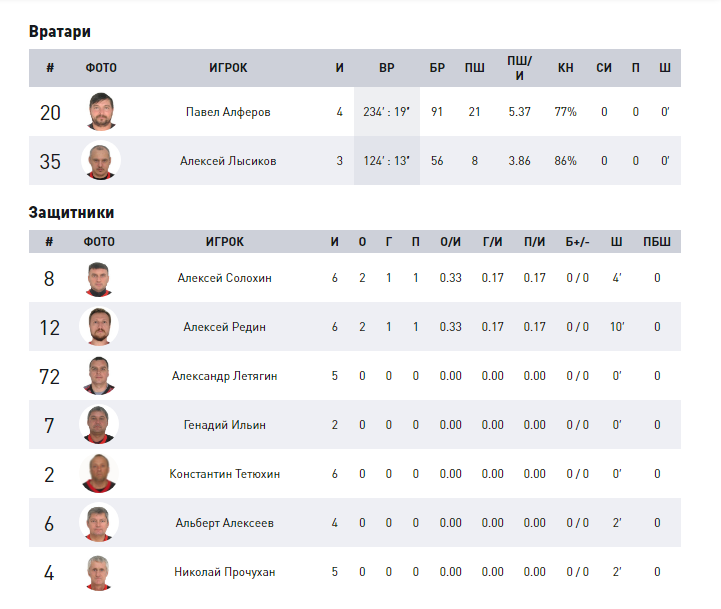This screenshot has height=609, width=721.
Task: Open Павел Алферов's player photo
Action: coord(101,112)
